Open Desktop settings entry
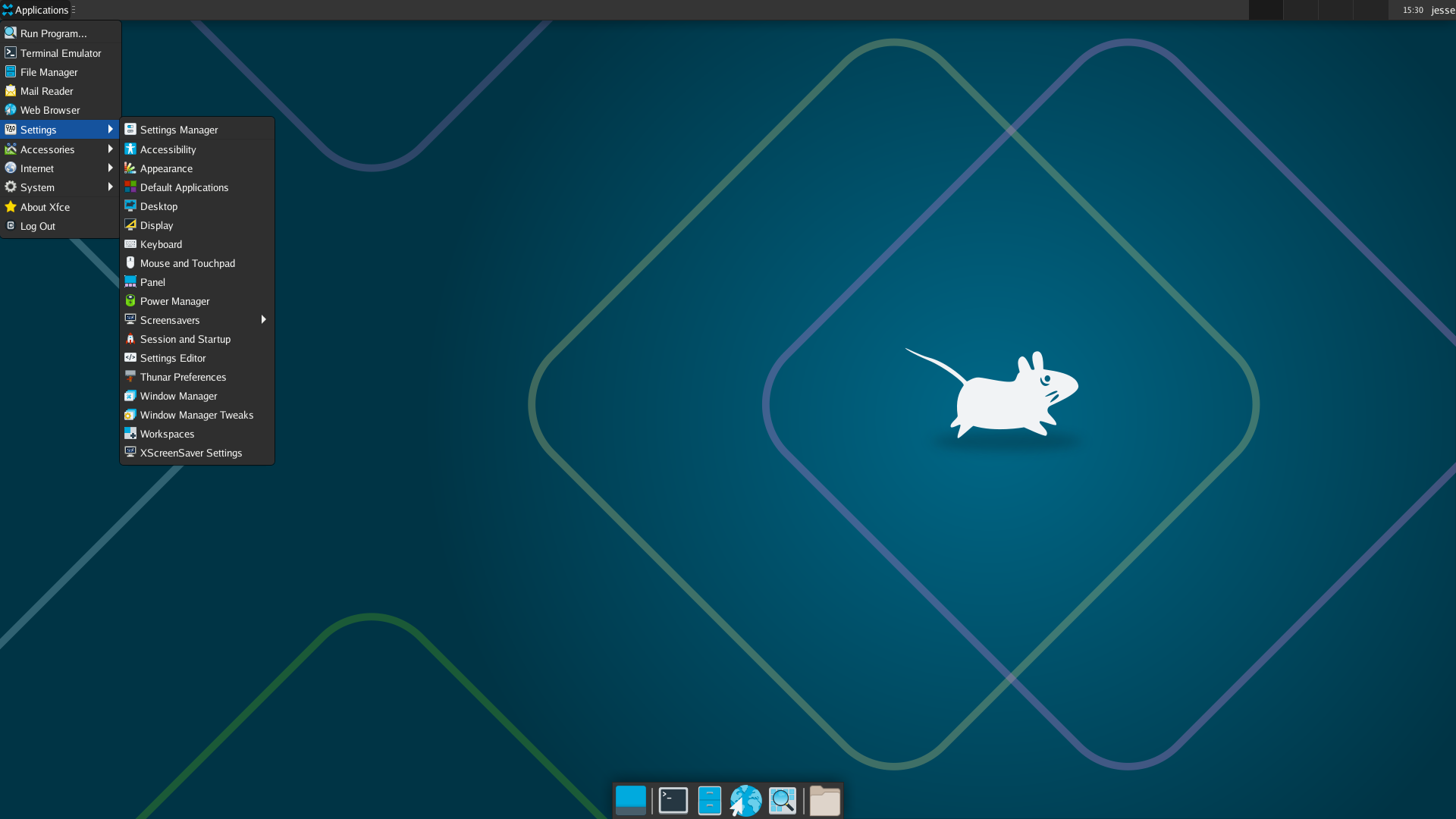This screenshot has height=819, width=1456. tap(197, 206)
